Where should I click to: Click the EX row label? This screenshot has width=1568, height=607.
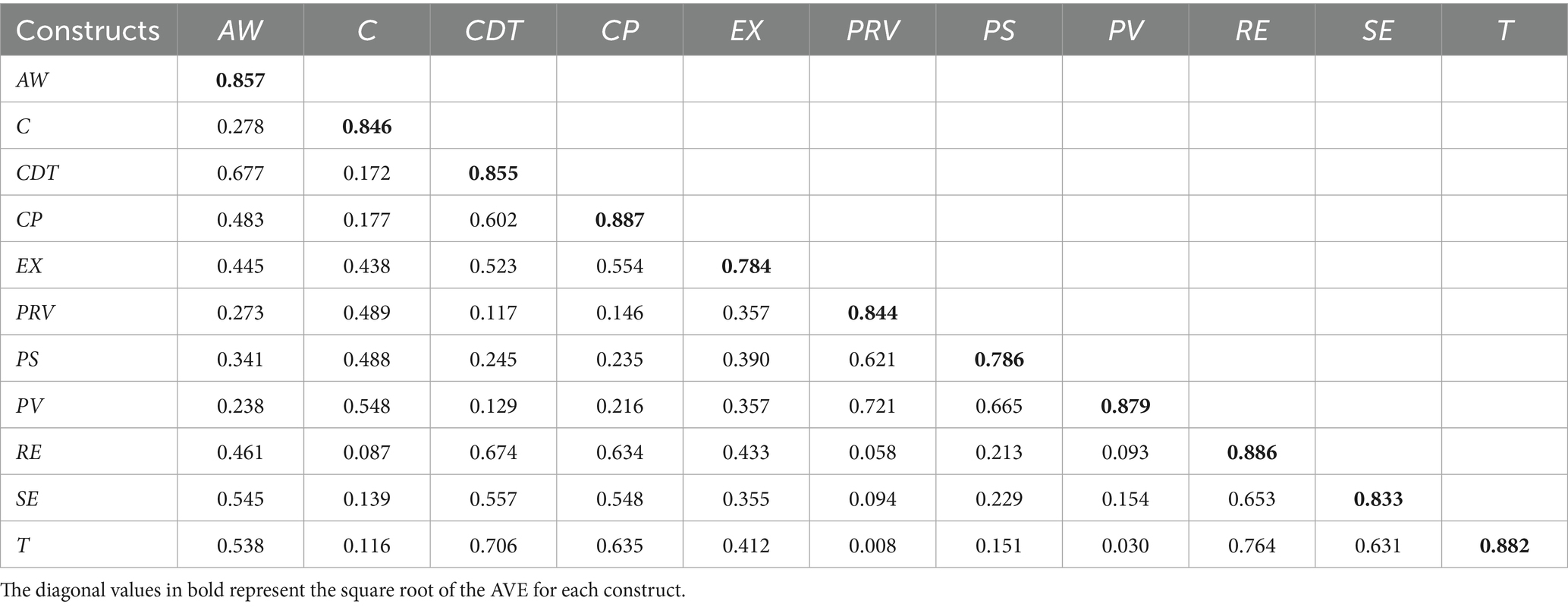[30, 266]
